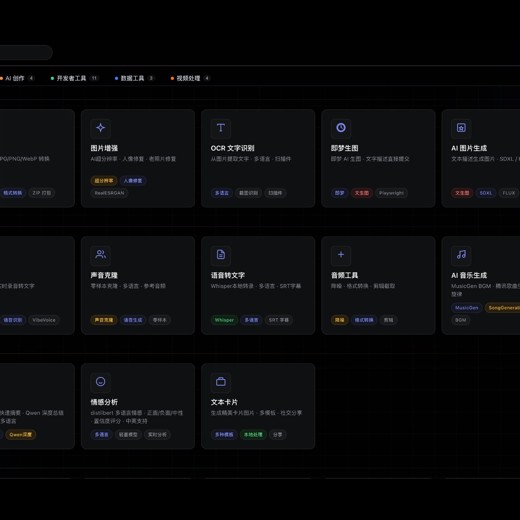Click the RealESRGAN tag
The image size is (520, 520).
coord(109,193)
